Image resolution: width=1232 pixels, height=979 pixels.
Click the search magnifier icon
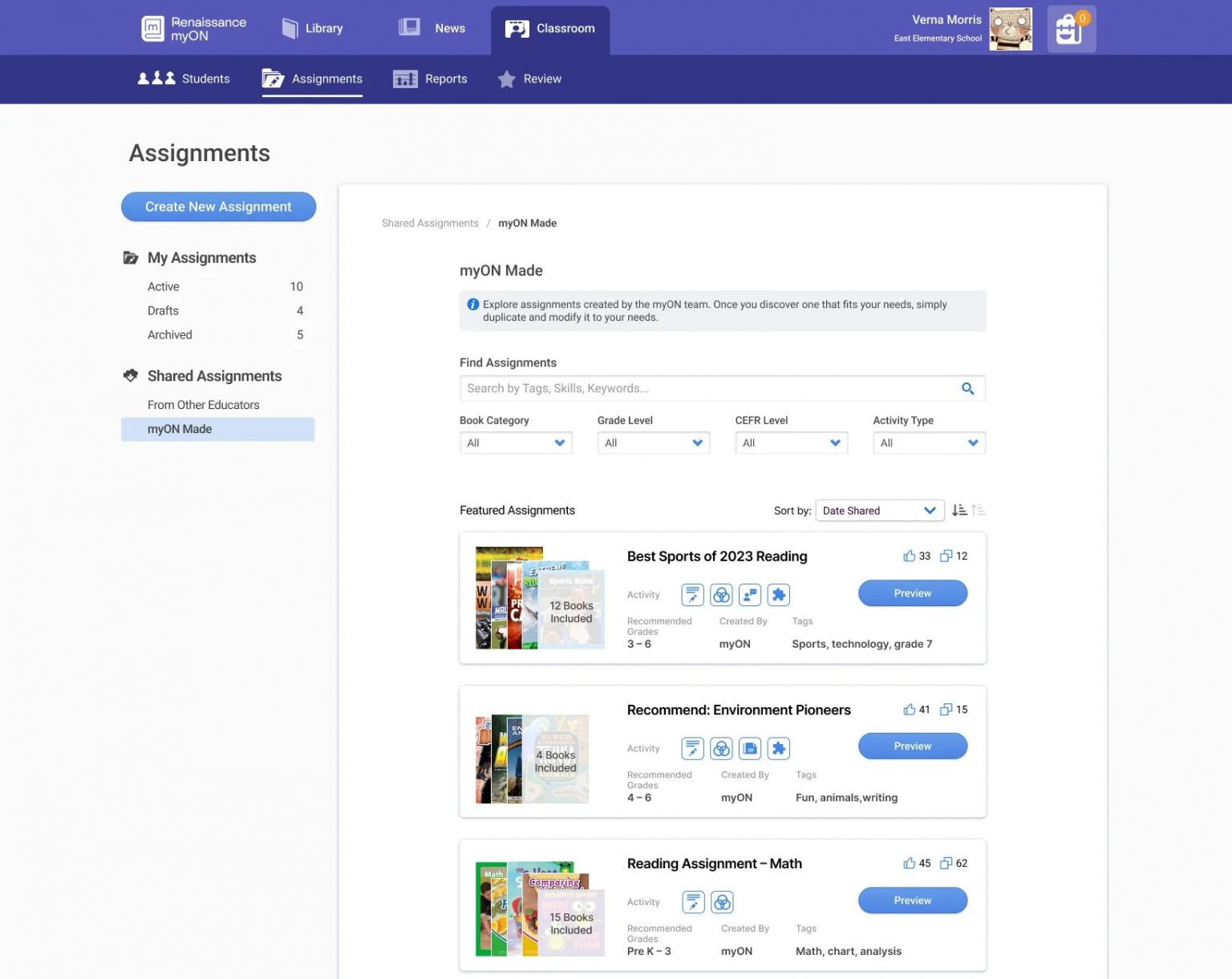(967, 389)
